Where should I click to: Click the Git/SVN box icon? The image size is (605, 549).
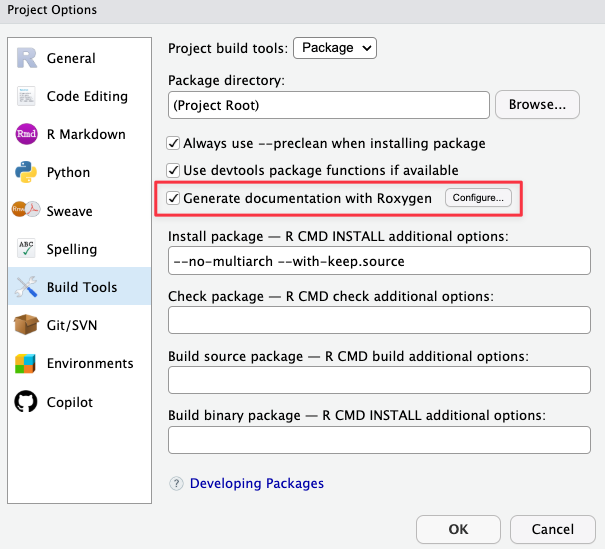pyautogui.click(x=26, y=326)
